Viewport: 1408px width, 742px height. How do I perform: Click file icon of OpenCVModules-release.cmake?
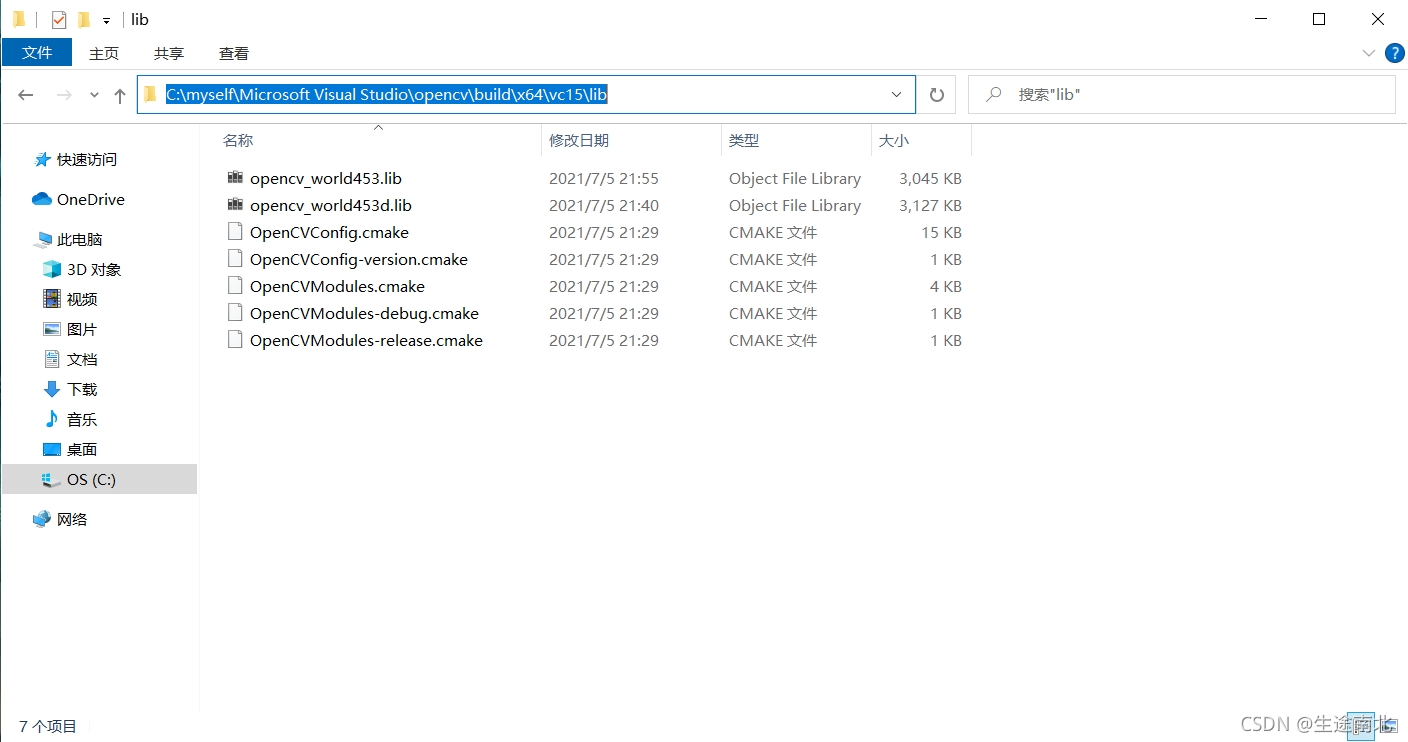point(235,340)
